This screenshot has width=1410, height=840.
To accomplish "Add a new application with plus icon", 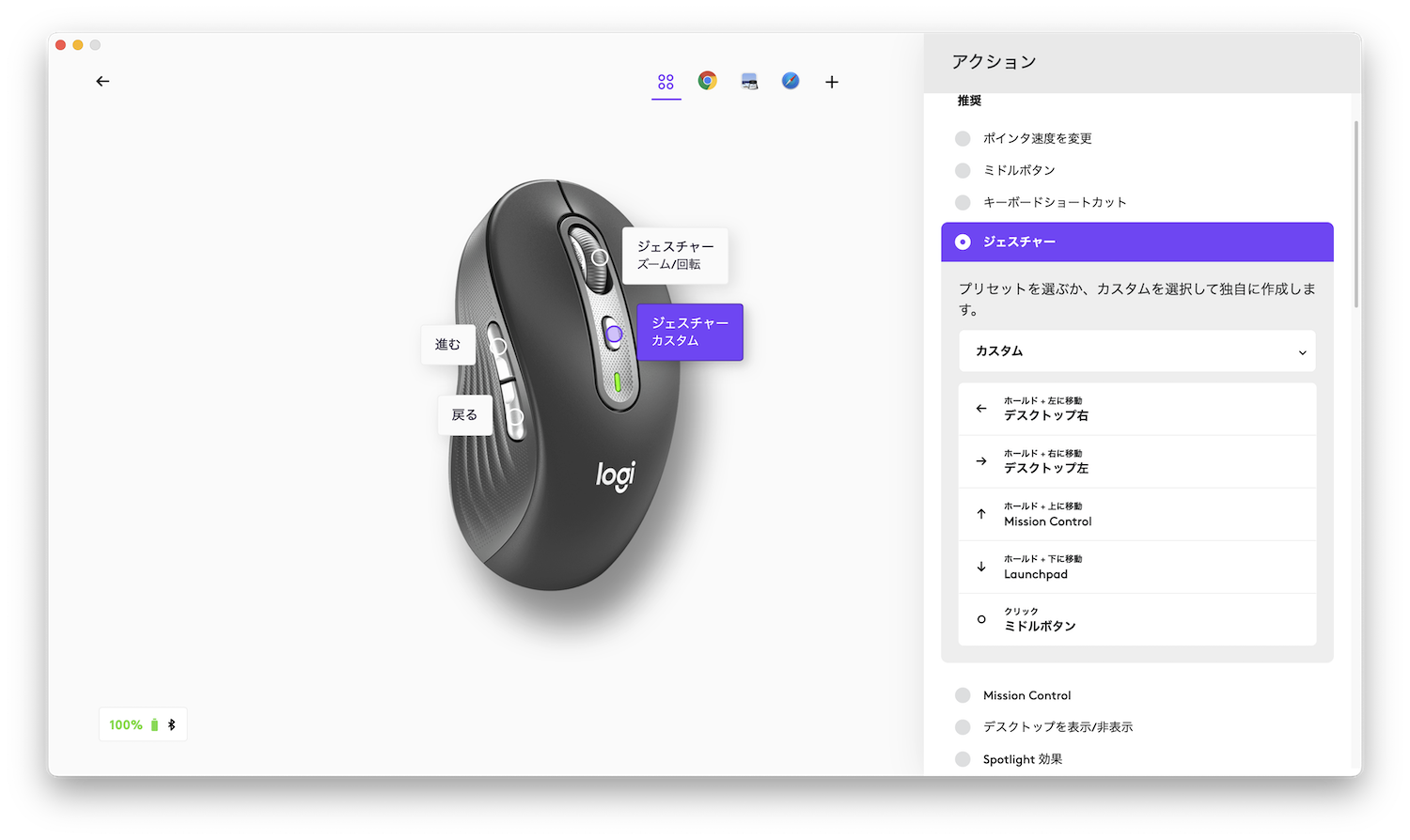I will click(832, 82).
